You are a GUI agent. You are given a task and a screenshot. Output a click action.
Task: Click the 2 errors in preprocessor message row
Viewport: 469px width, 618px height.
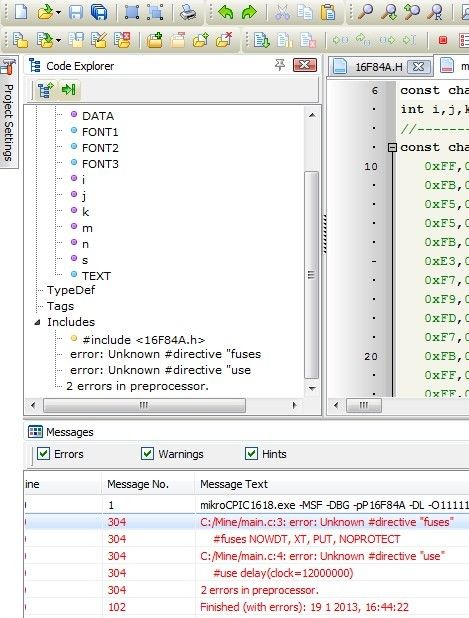coord(247,590)
